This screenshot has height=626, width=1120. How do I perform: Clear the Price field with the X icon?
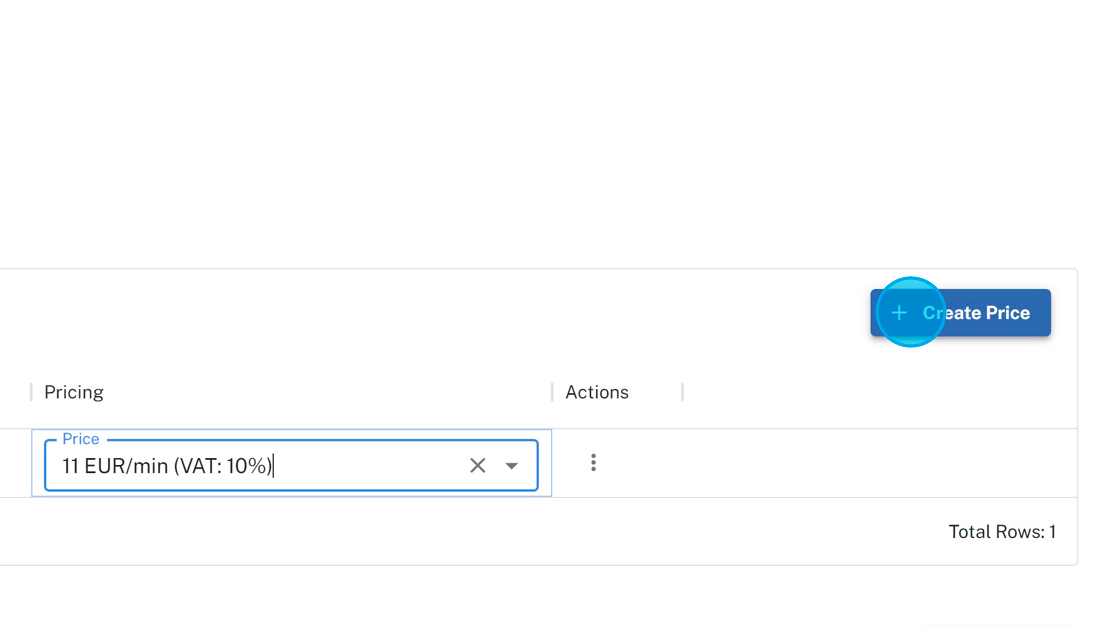478,465
